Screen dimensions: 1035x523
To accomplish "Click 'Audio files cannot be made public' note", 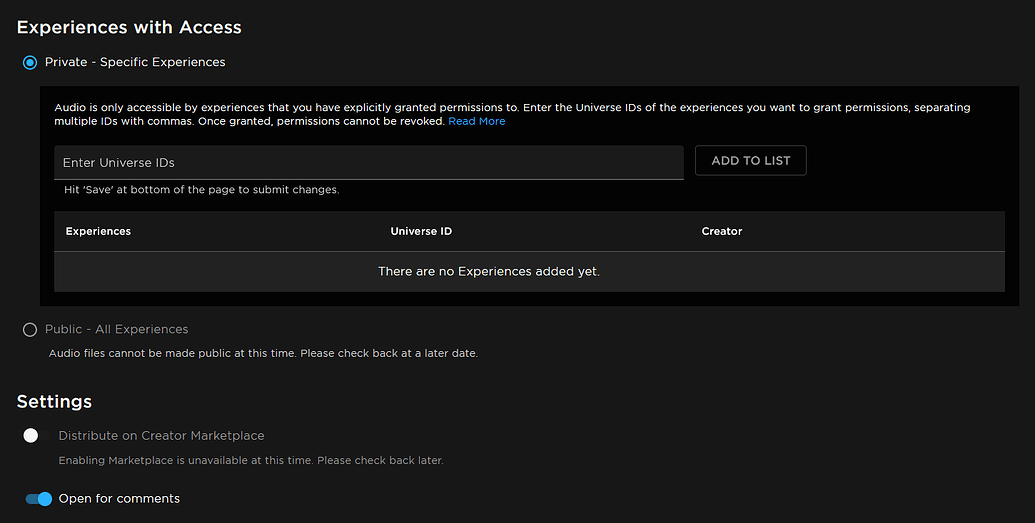I will pyautogui.click(x=263, y=353).
